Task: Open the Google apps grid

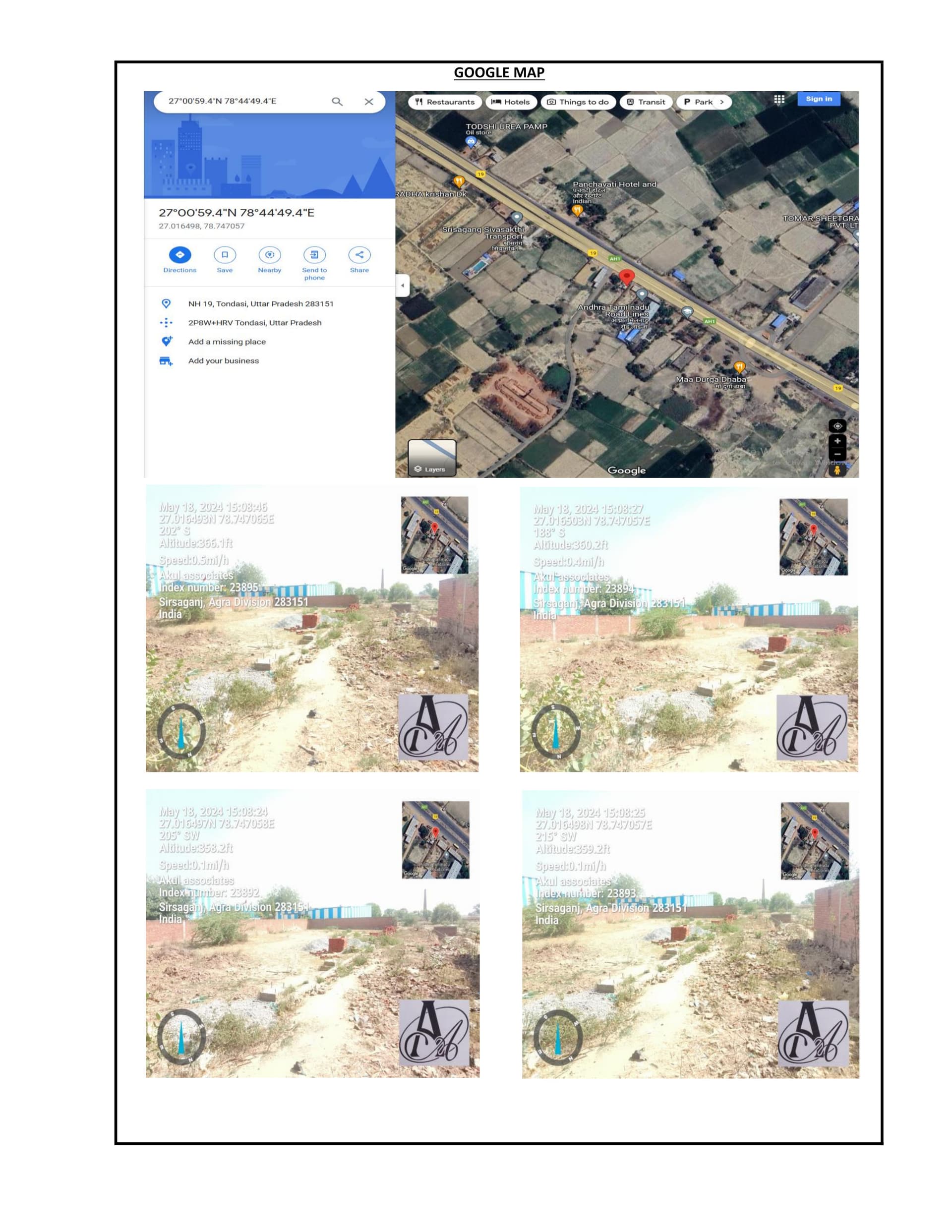Action: click(x=779, y=99)
